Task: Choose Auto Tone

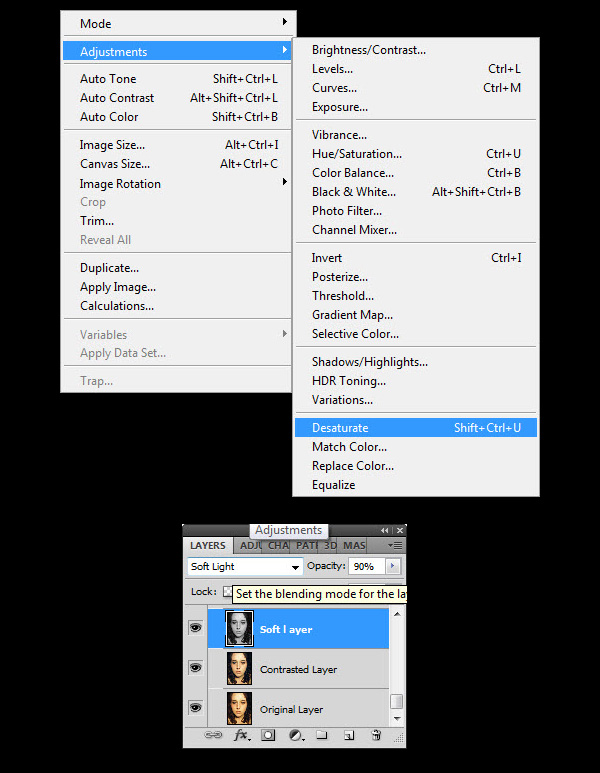Action: coord(177,78)
